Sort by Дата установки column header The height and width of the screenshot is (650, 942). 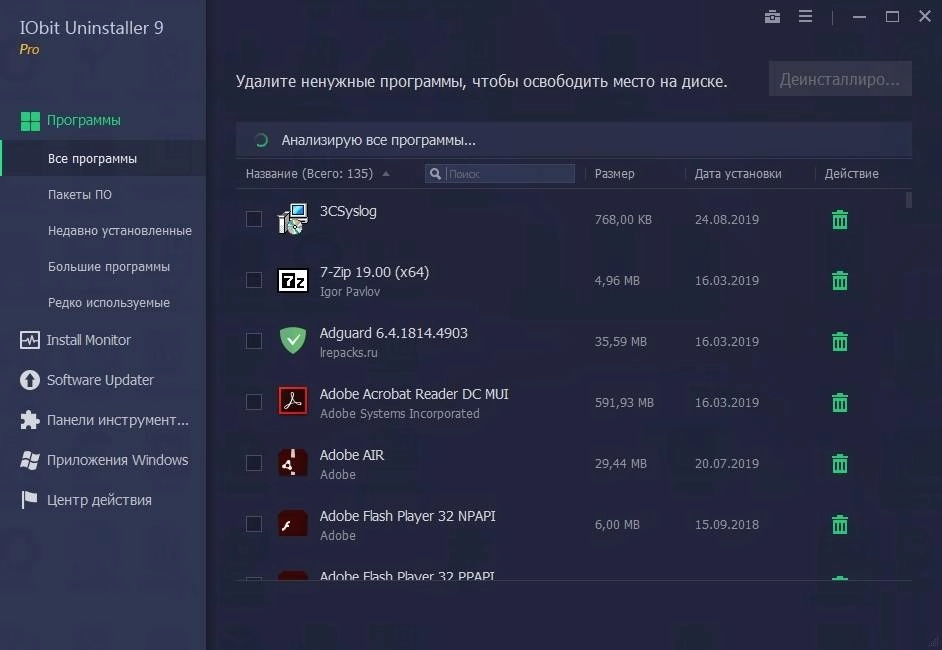point(738,174)
